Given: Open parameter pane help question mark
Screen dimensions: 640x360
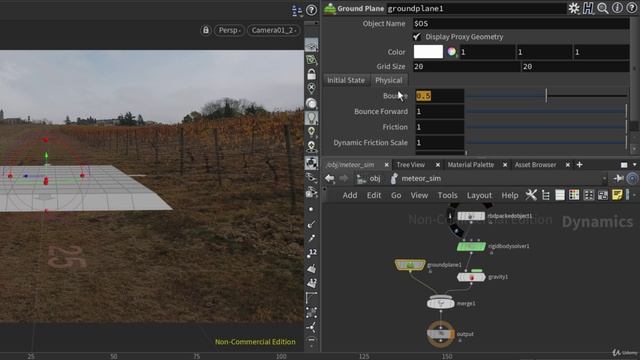Looking at the screenshot, I should click(x=632, y=8).
